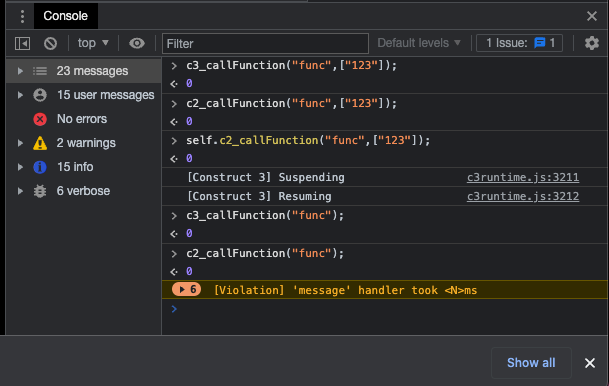Click the Show all button
This screenshot has width=609, height=386.
pos(531,363)
